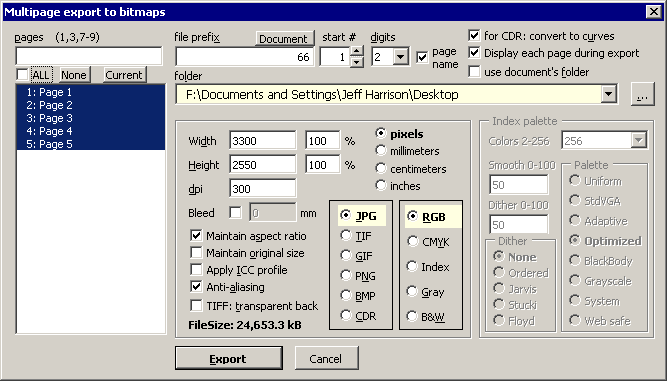667x381 pixels.
Task: Select Gray color mode
Action: point(412,291)
